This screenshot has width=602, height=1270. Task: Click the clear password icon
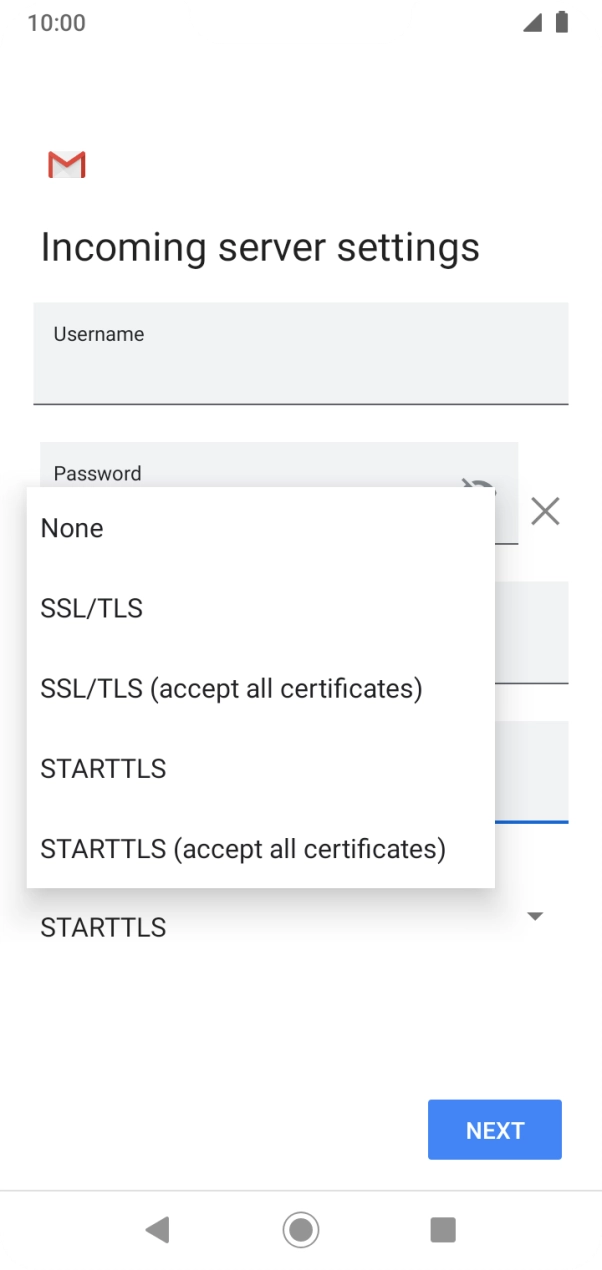[x=545, y=511]
